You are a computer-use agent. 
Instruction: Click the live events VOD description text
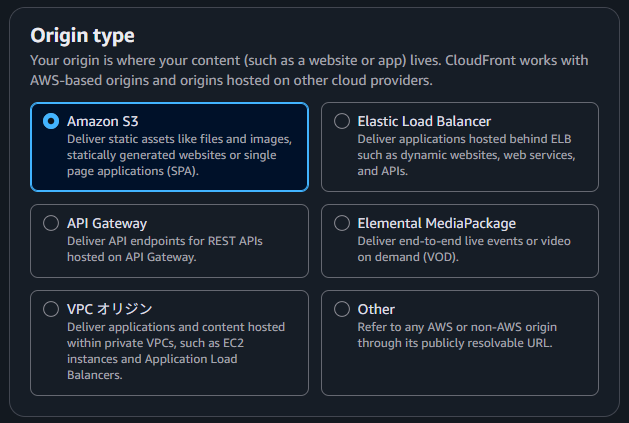[464, 249]
